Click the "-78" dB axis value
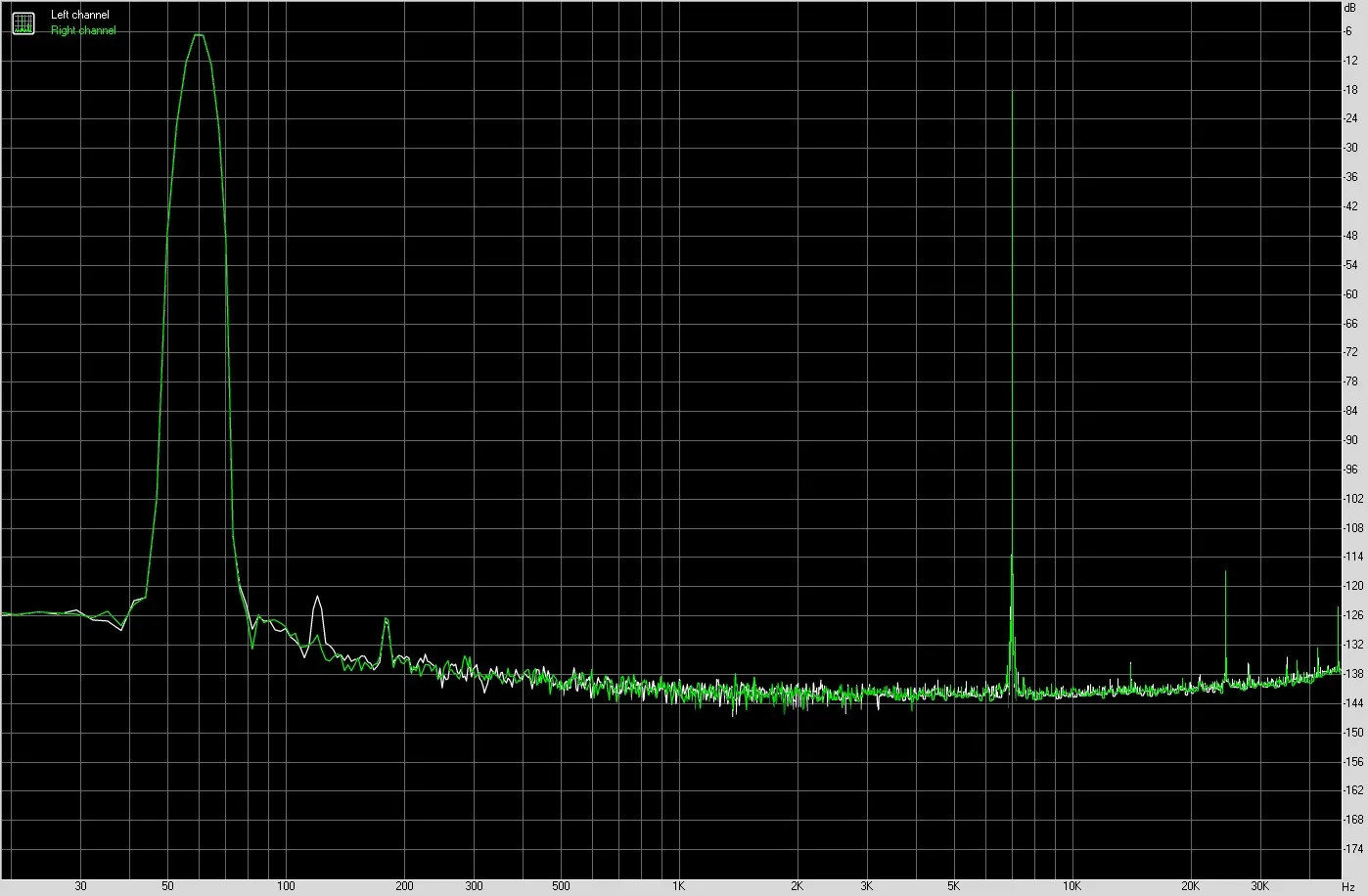1368x896 pixels. click(x=1350, y=381)
